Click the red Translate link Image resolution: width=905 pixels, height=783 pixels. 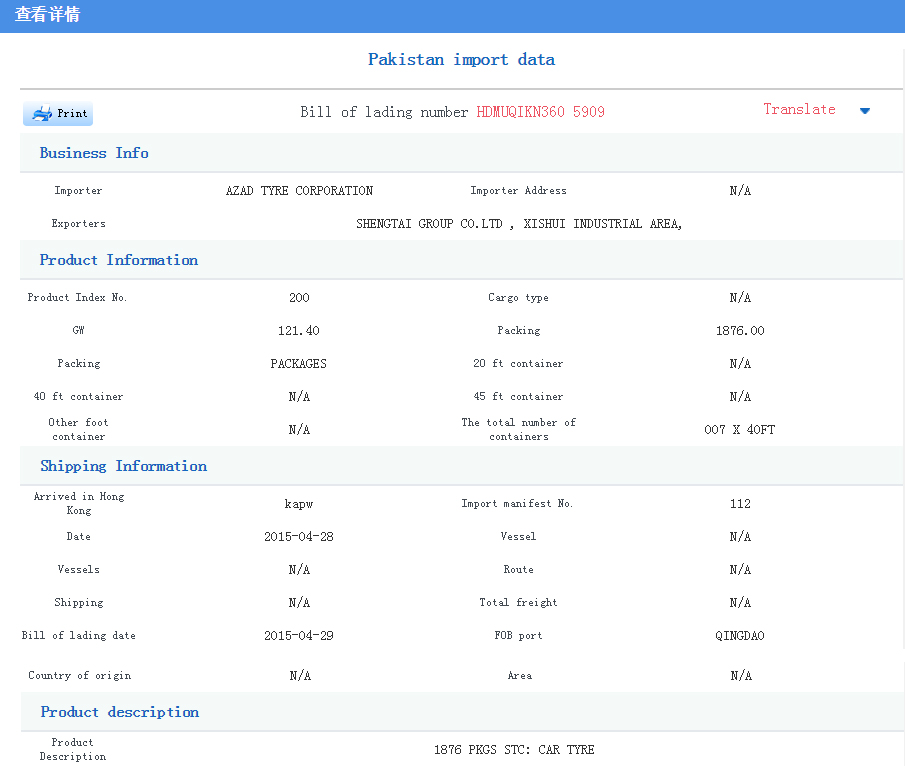click(799, 110)
